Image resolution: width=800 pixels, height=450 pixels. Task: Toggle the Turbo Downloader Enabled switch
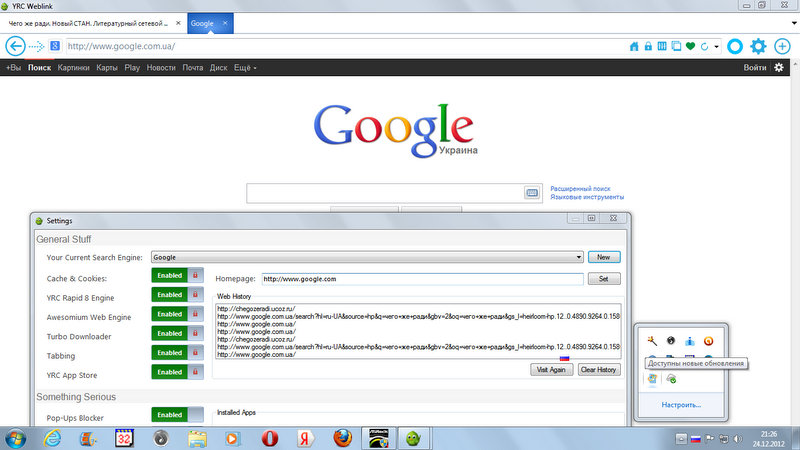pos(177,334)
